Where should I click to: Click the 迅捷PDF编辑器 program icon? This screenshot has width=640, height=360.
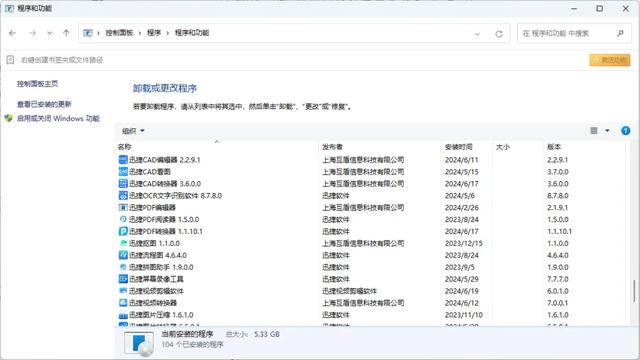tap(123, 207)
